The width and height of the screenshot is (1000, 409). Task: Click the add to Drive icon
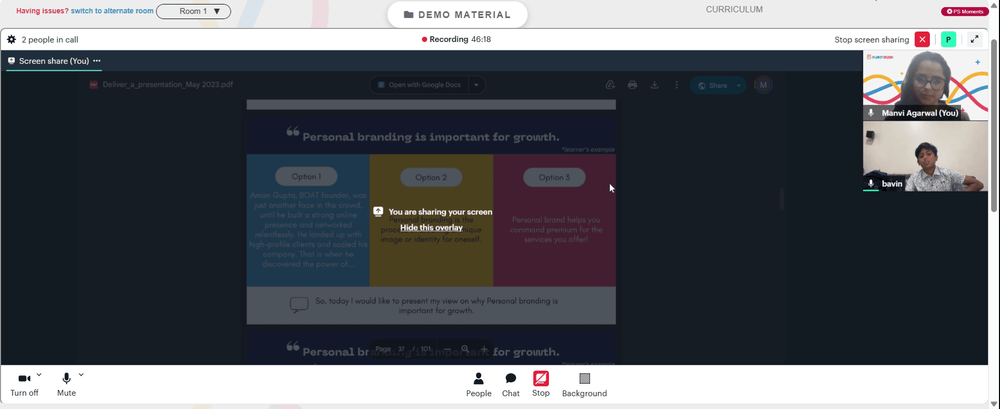tap(610, 85)
